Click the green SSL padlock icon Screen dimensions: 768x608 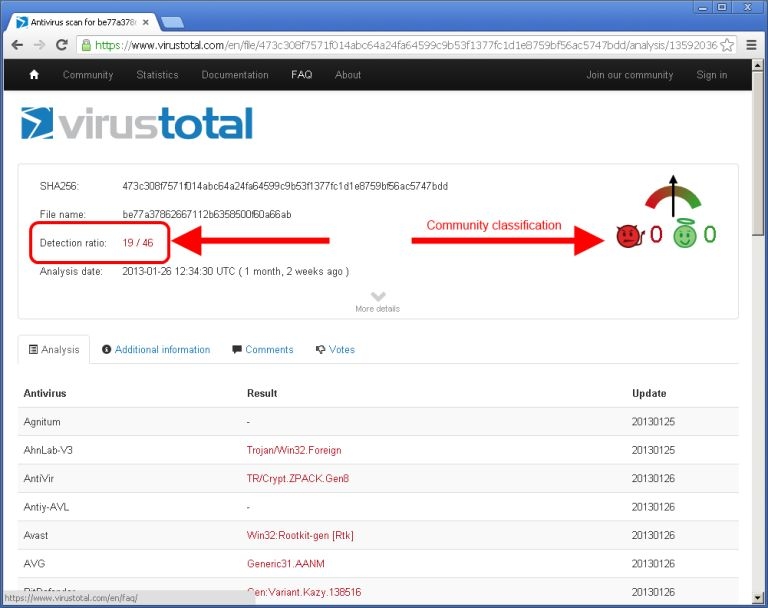(x=86, y=45)
